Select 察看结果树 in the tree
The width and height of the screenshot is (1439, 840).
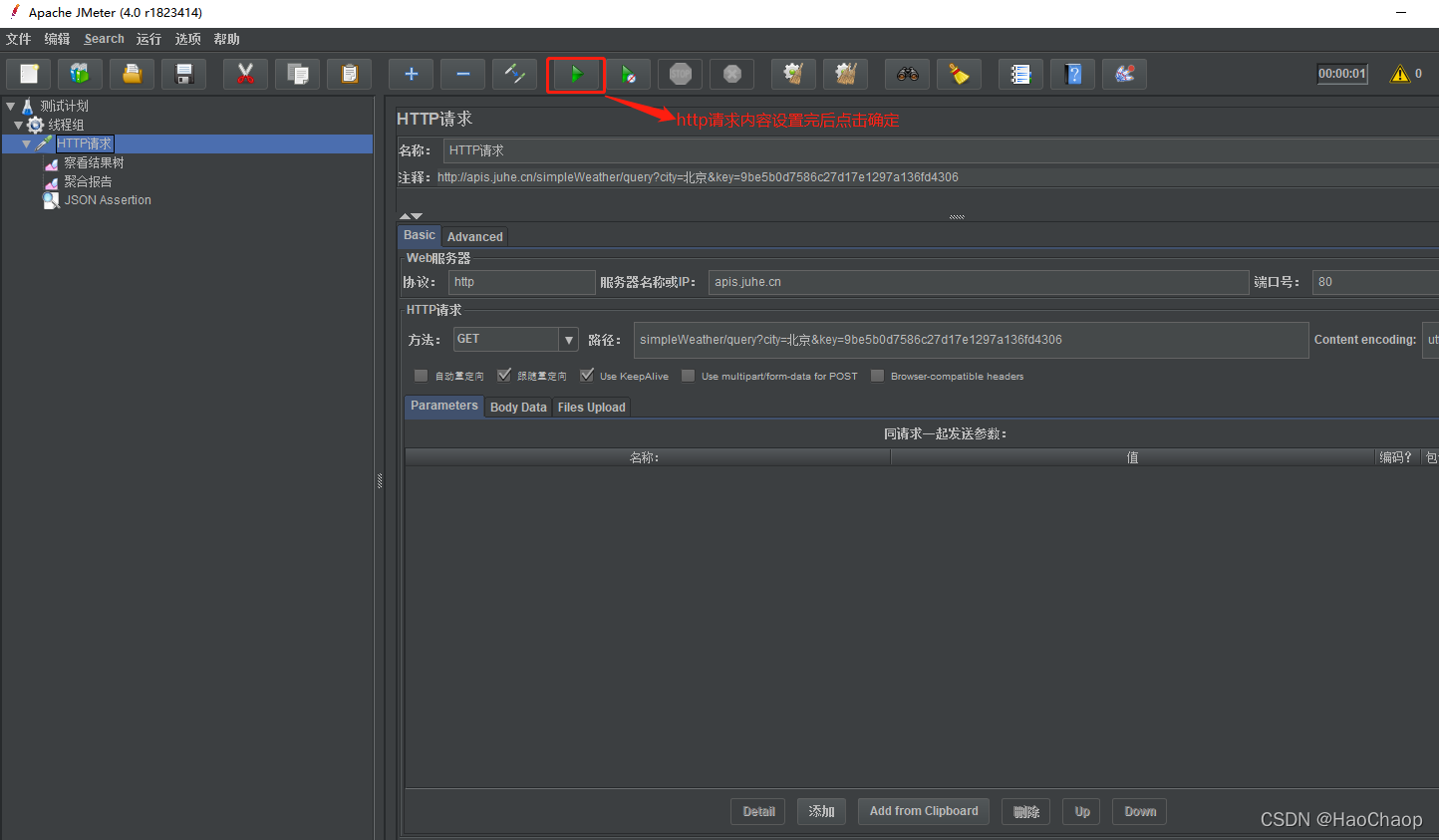point(94,162)
